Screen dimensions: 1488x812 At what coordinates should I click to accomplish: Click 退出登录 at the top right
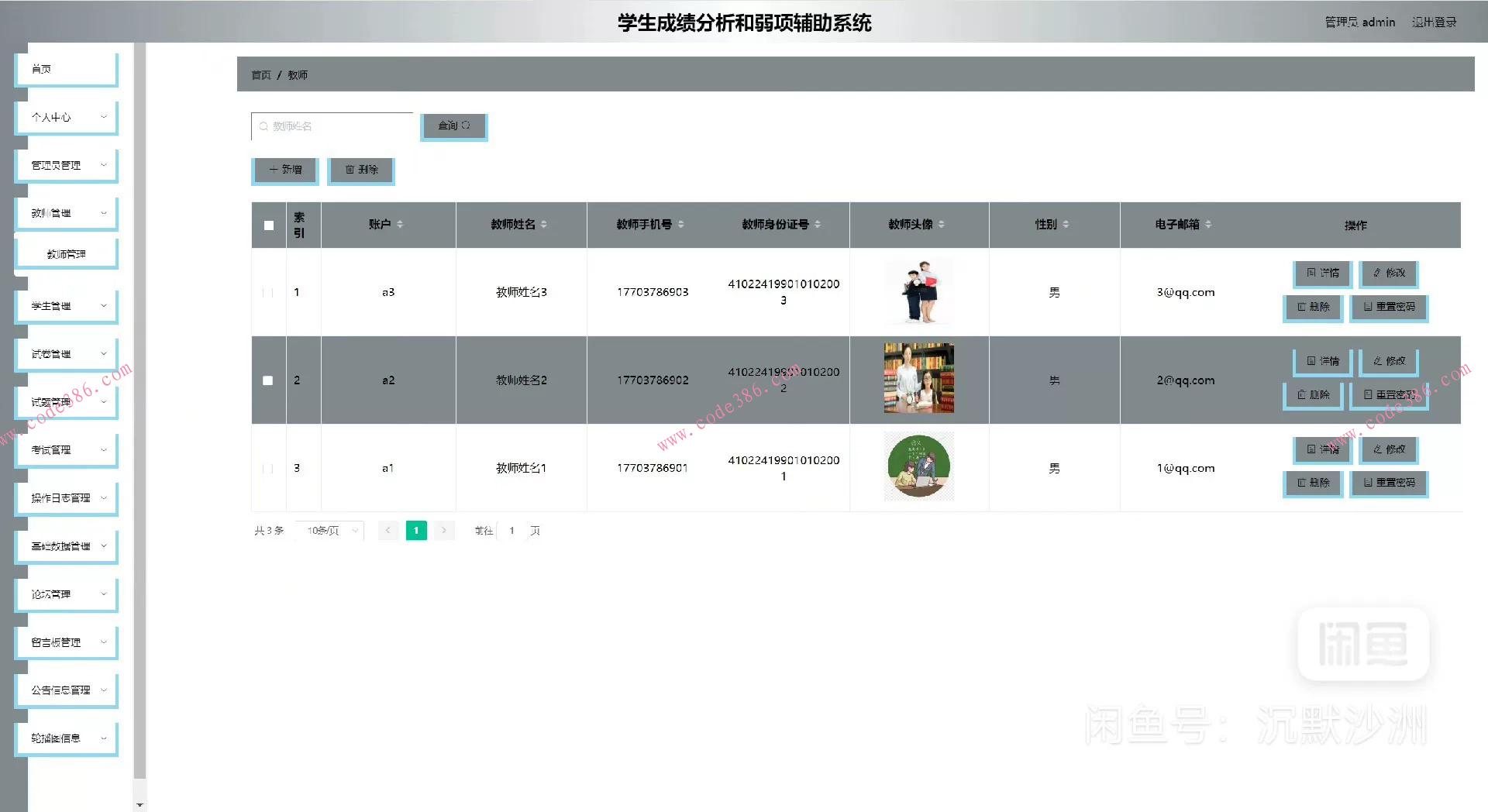coord(1435,22)
